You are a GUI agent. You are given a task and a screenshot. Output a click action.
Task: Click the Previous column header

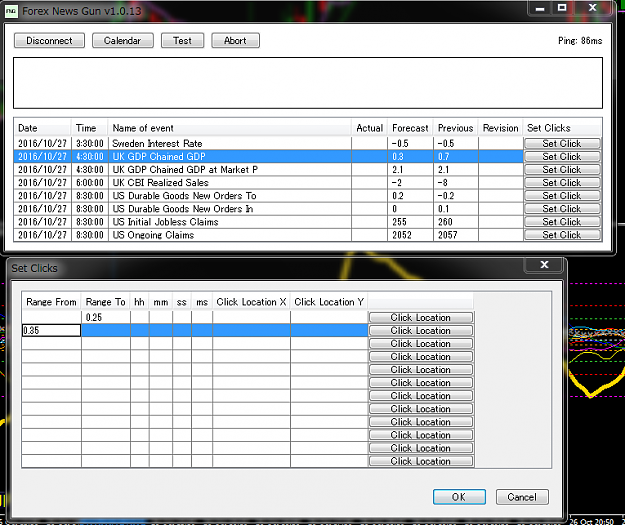(456, 128)
